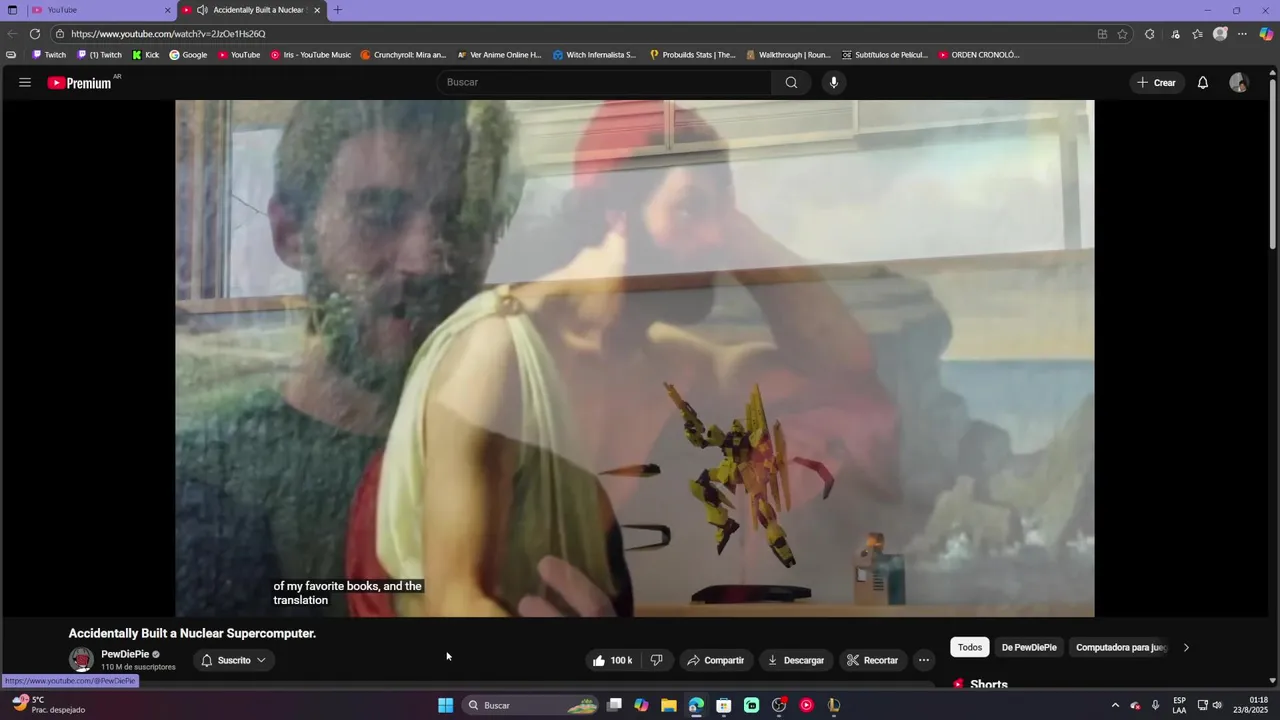The height and width of the screenshot is (720, 1280).
Task: Open the Twitch bookmark
Action: (49, 55)
